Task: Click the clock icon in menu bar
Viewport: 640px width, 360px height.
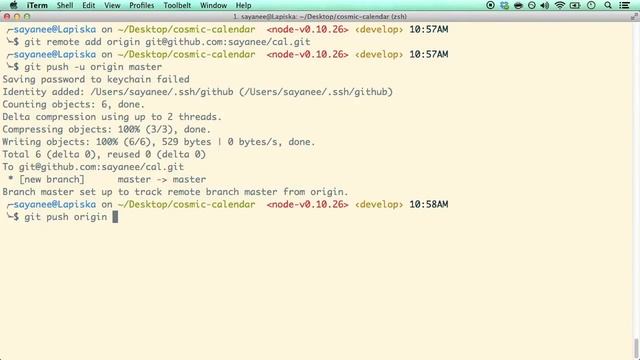Action: pos(591,5)
